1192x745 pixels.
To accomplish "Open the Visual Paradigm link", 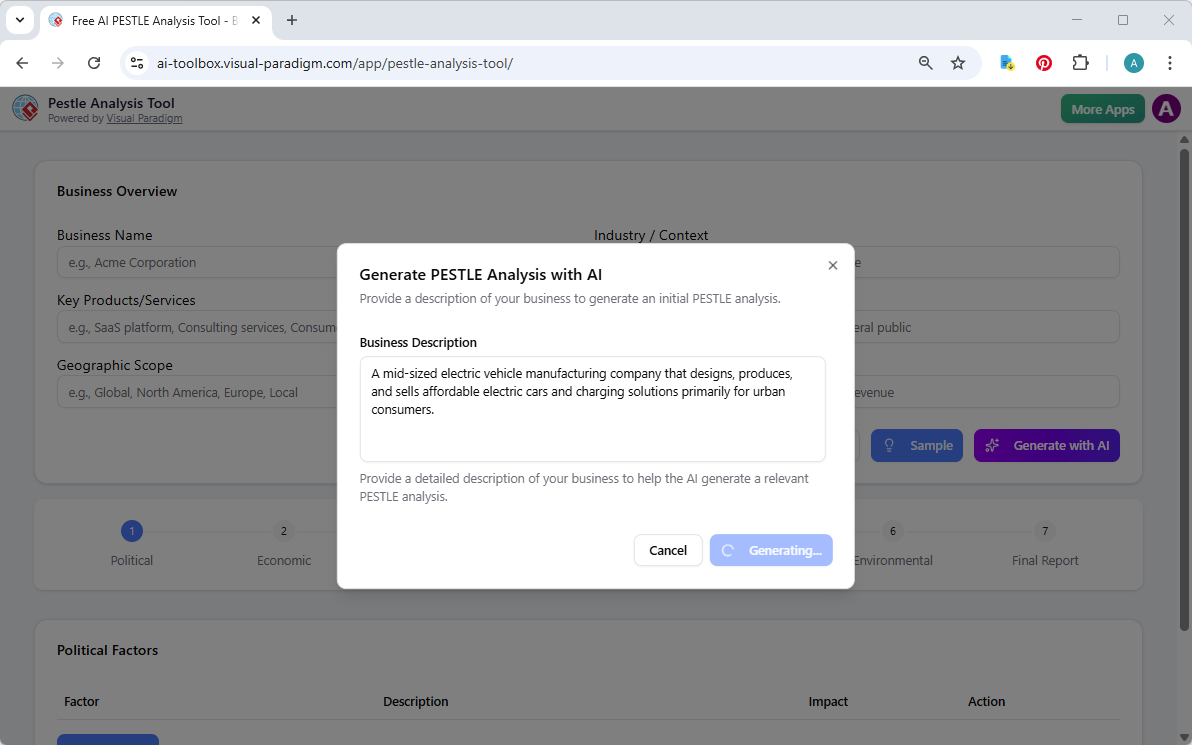I will 144,117.
